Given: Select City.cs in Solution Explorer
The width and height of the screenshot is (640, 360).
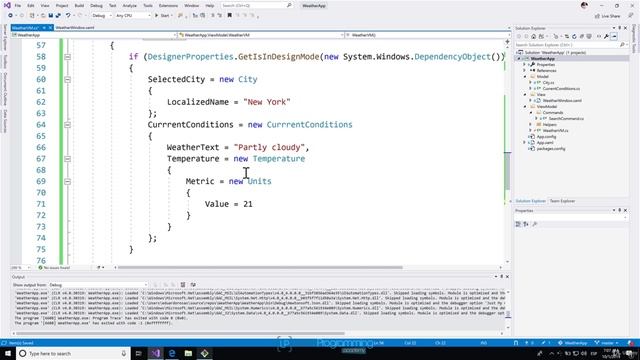Looking at the screenshot, I should pos(548,82).
